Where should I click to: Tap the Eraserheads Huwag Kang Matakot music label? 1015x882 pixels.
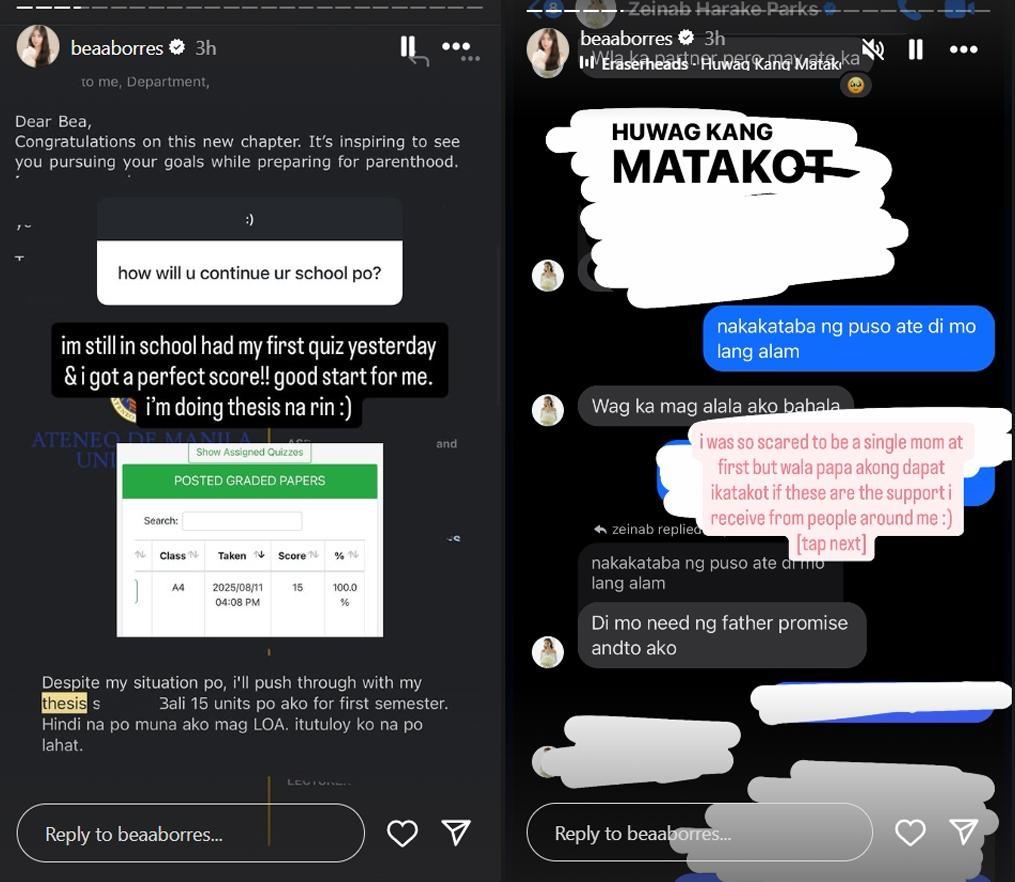(711, 63)
